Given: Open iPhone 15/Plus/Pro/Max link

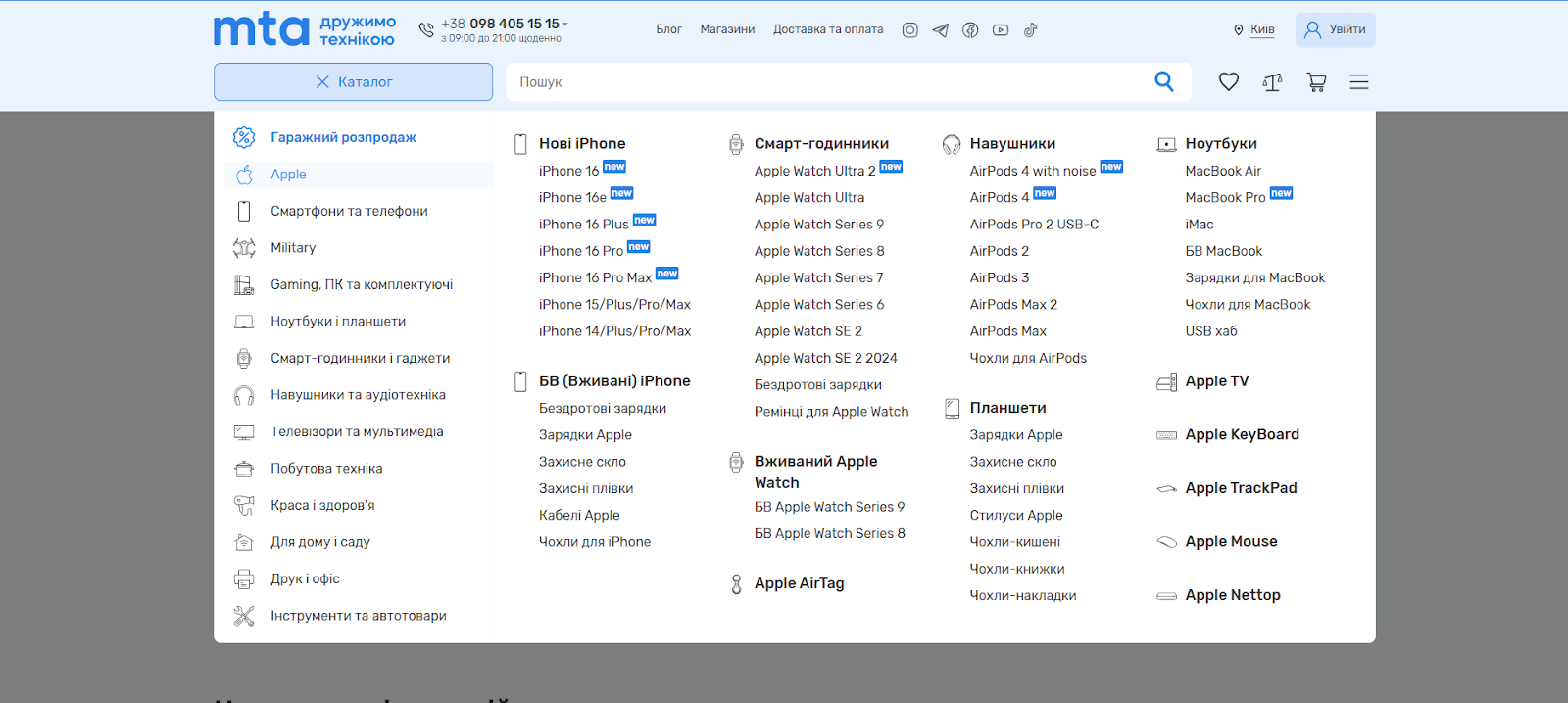Looking at the screenshot, I should pyautogui.click(x=614, y=304).
